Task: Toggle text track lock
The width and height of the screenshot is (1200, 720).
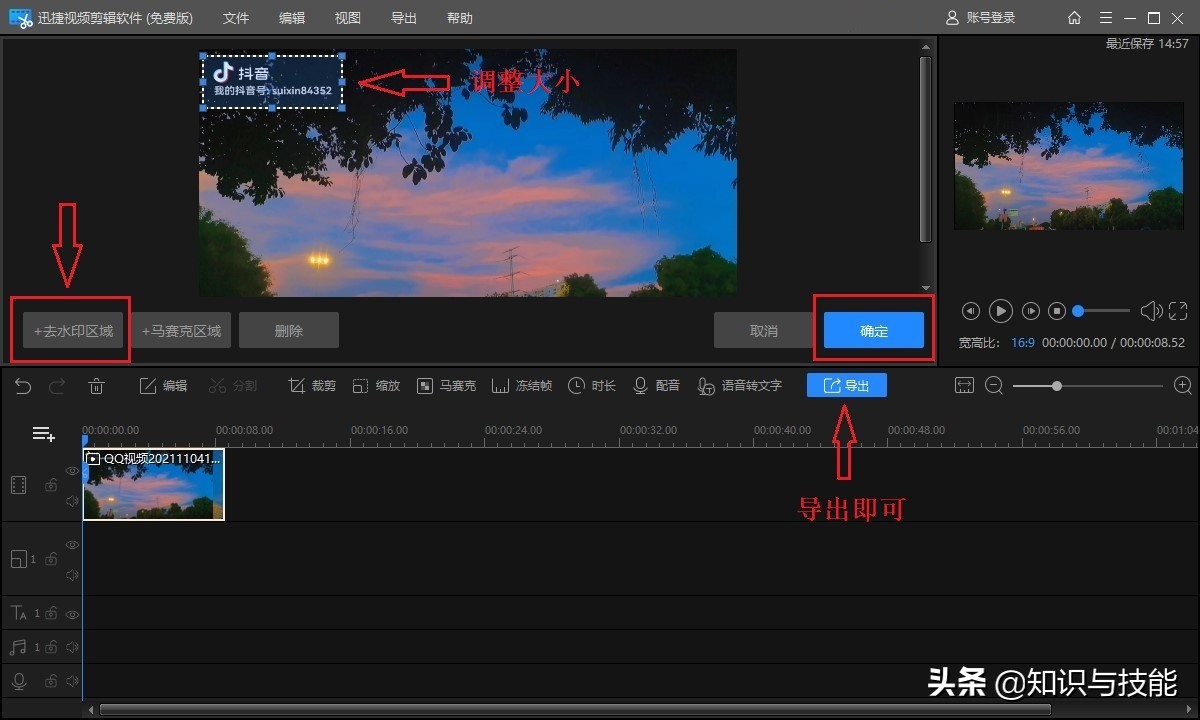Action: pos(50,613)
